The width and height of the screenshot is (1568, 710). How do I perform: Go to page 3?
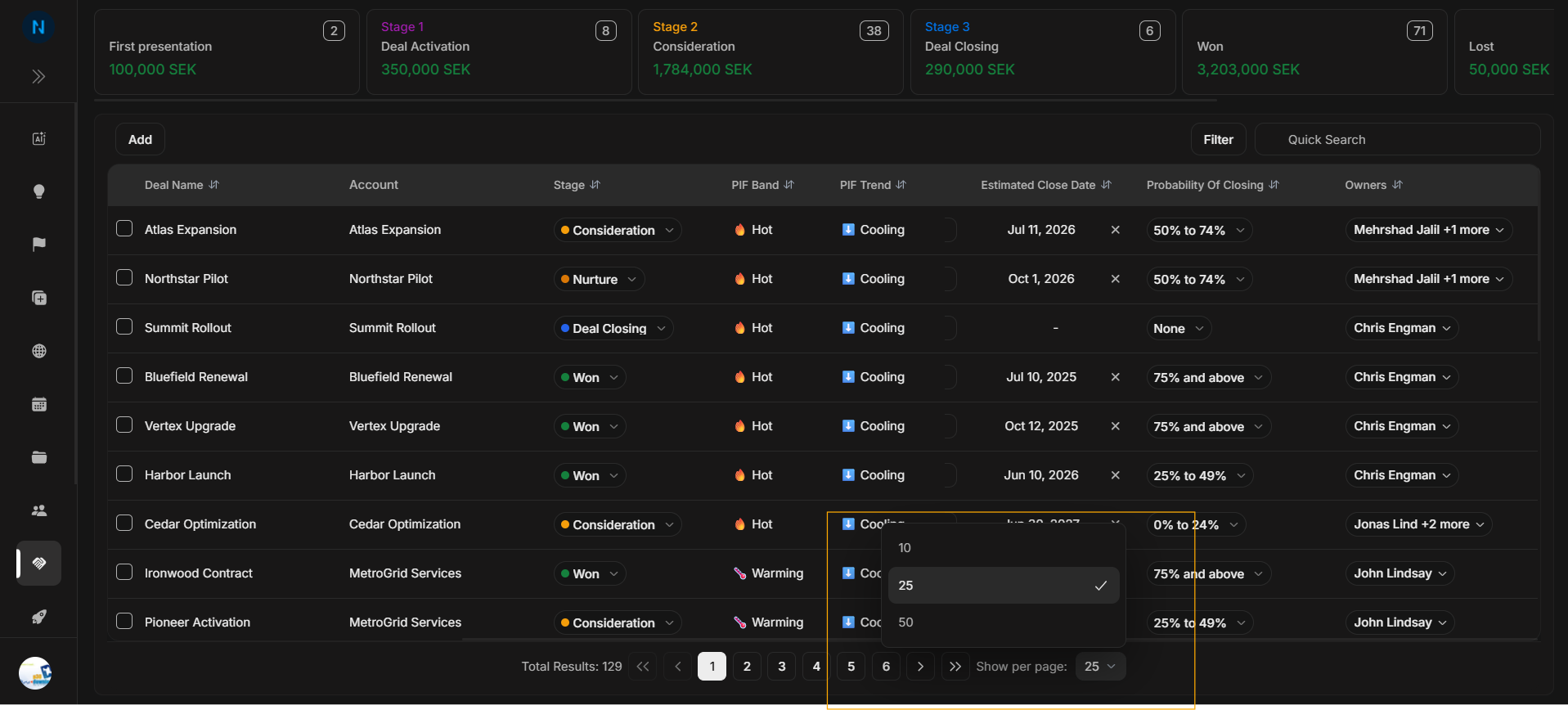click(x=782, y=667)
